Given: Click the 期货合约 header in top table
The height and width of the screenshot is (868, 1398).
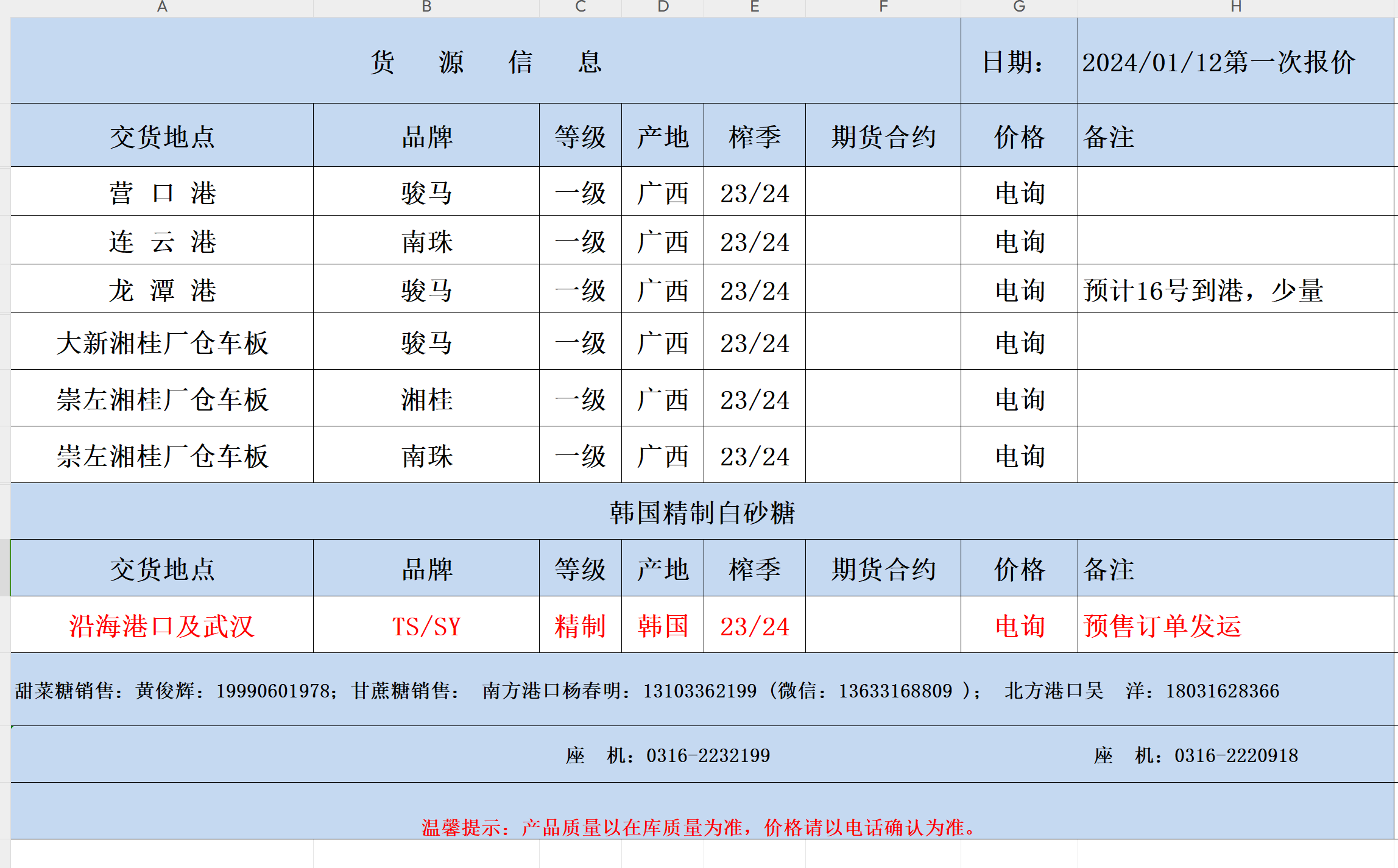Looking at the screenshot, I should pyautogui.click(x=883, y=137).
